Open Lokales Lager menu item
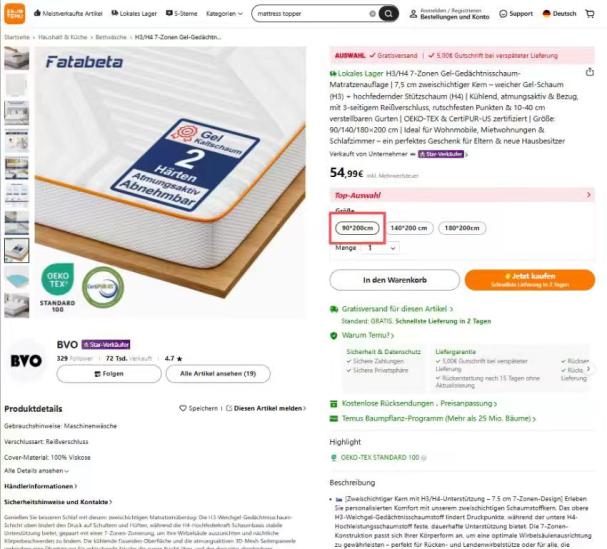This screenshot has width=607, height=549. (134, 14)
